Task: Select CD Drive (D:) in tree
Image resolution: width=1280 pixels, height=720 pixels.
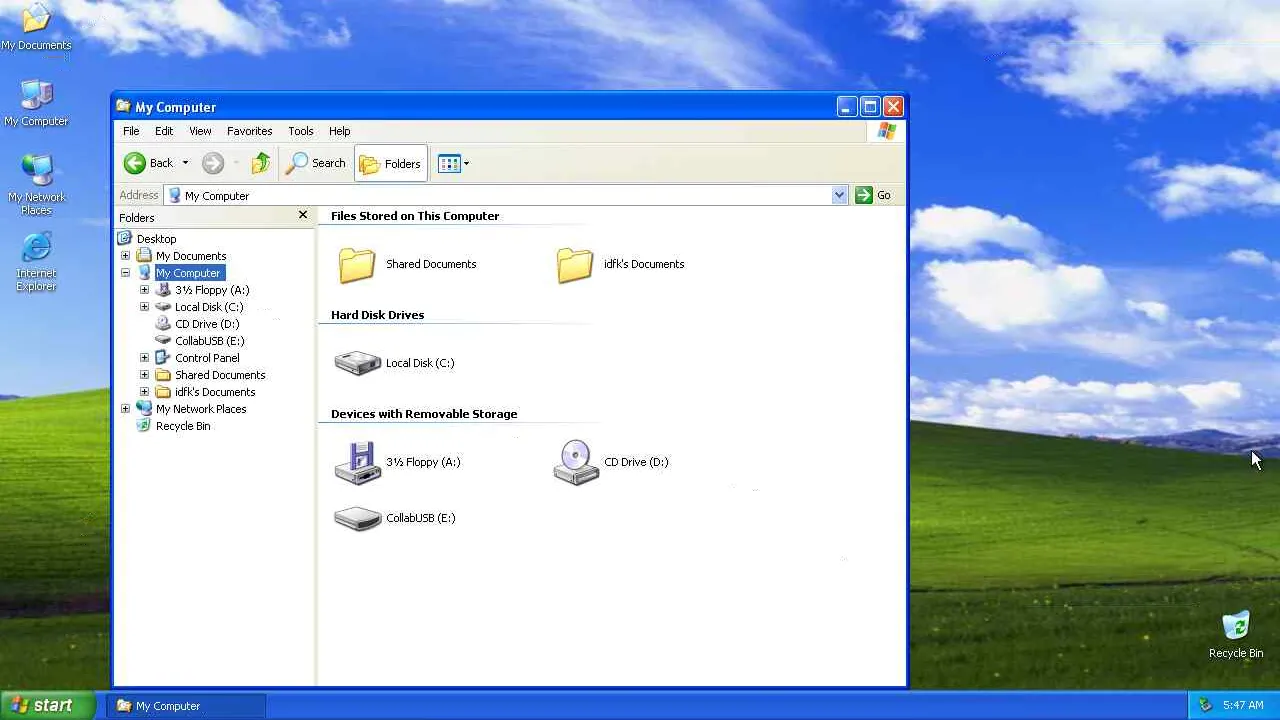Action: pyautogui.click(x=207, y=324)
